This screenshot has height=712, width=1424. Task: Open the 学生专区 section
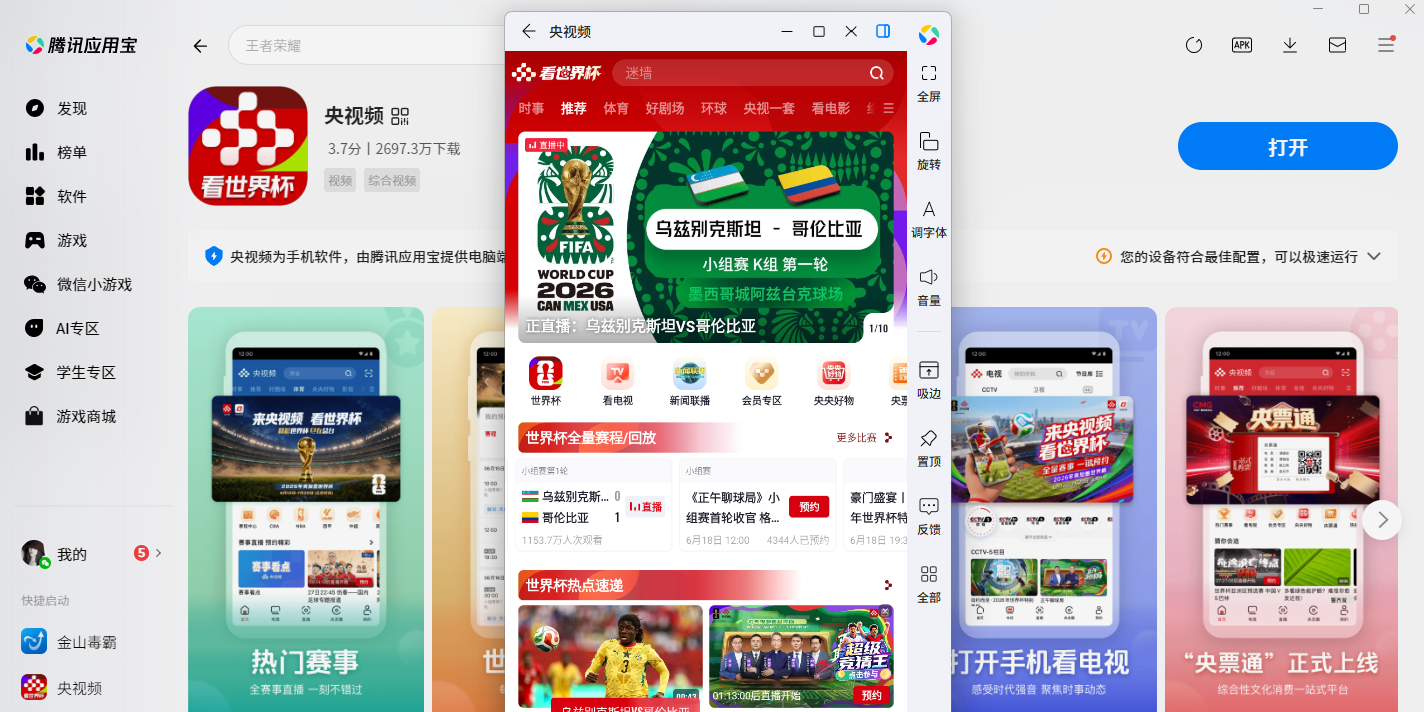(70, 372)
